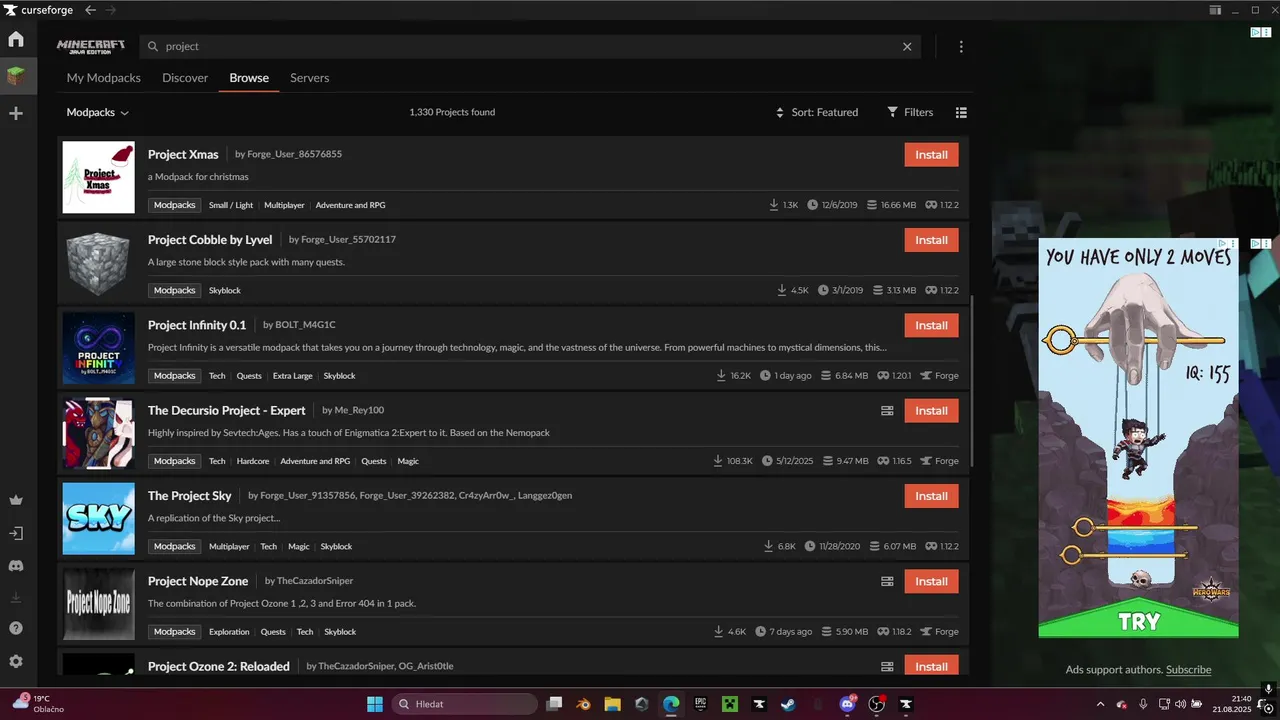This screenshot has height=720, width=1280.
Task: Click server pack icon on Project Ozone 2 row
Action: pos(887,667)
